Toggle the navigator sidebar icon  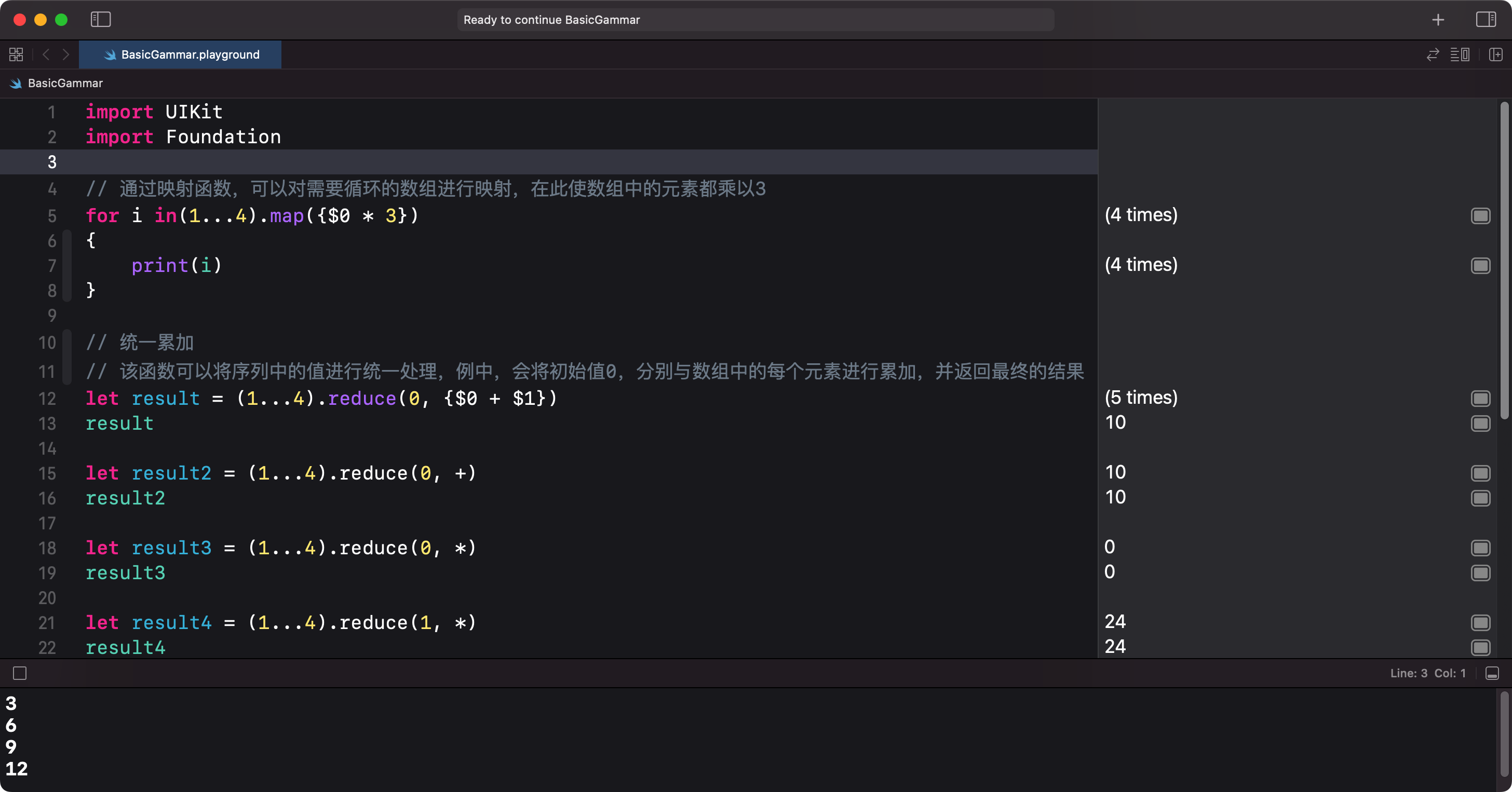(100, 19)
